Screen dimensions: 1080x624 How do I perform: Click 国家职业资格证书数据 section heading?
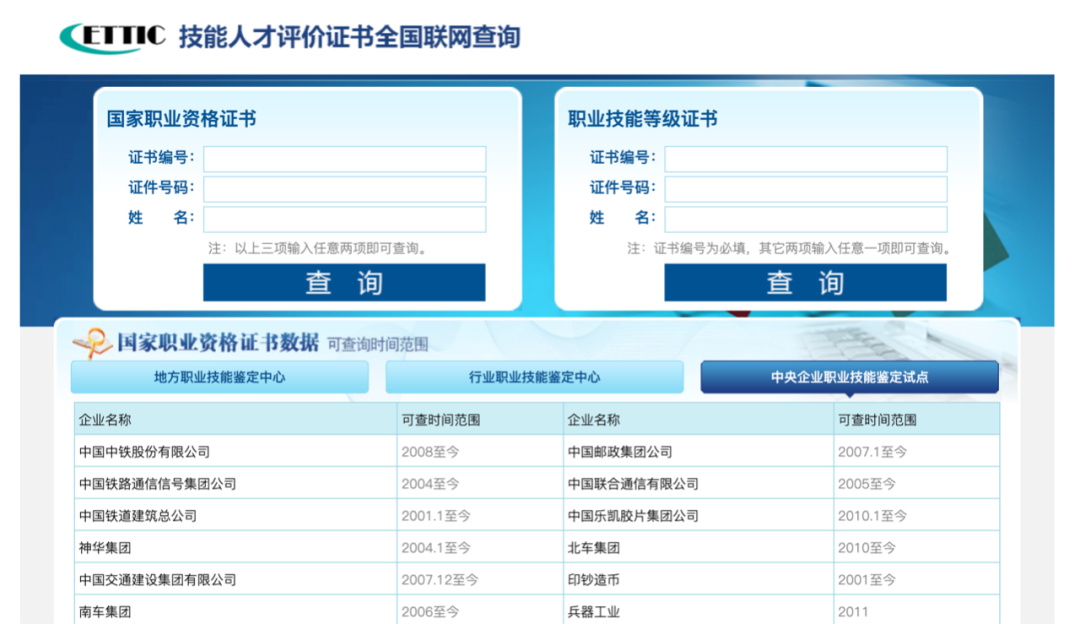click(x=218, y=342)
